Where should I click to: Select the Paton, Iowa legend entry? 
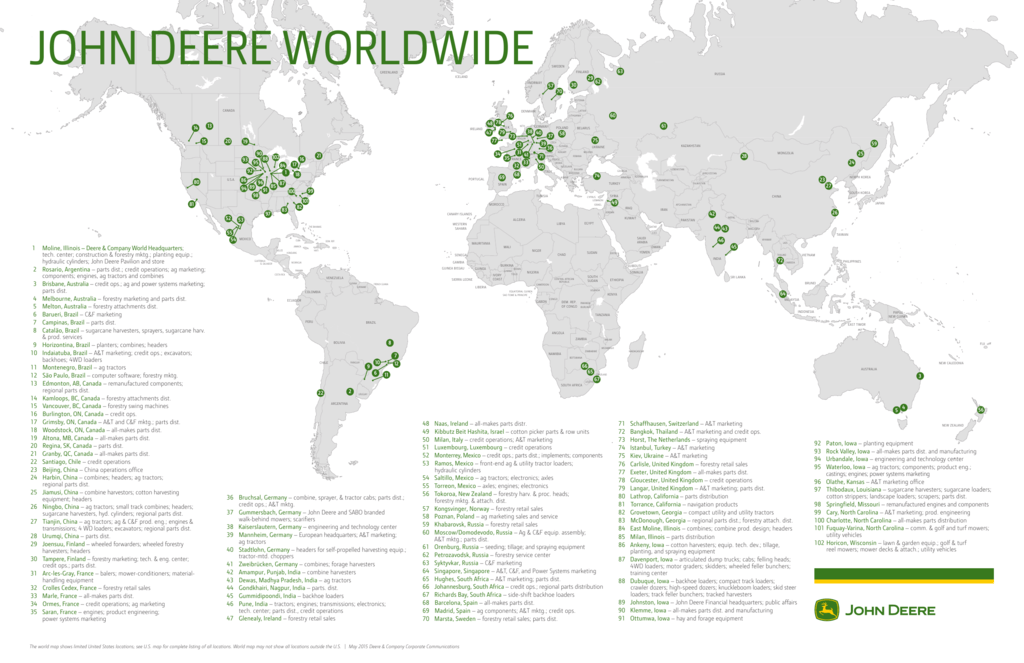pyautogui.click(x=863, y=443)
